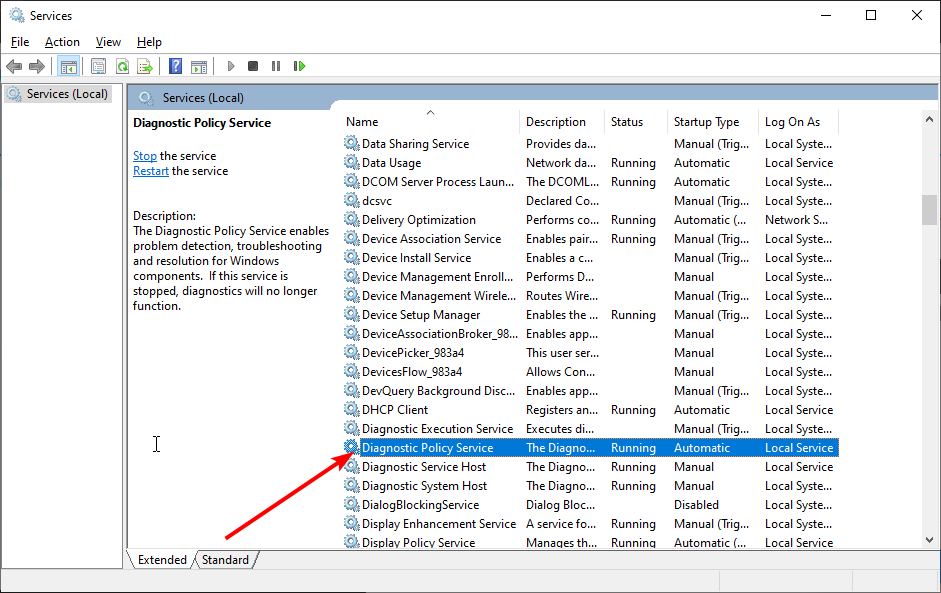Select the Diagnostic System Host service name
Screen dimensions: 941x593
(424, 486)
